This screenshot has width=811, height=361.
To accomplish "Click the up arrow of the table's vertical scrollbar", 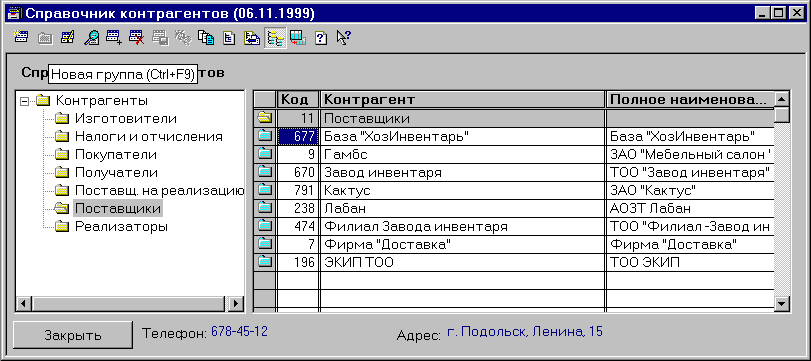I will pos(782,99).
